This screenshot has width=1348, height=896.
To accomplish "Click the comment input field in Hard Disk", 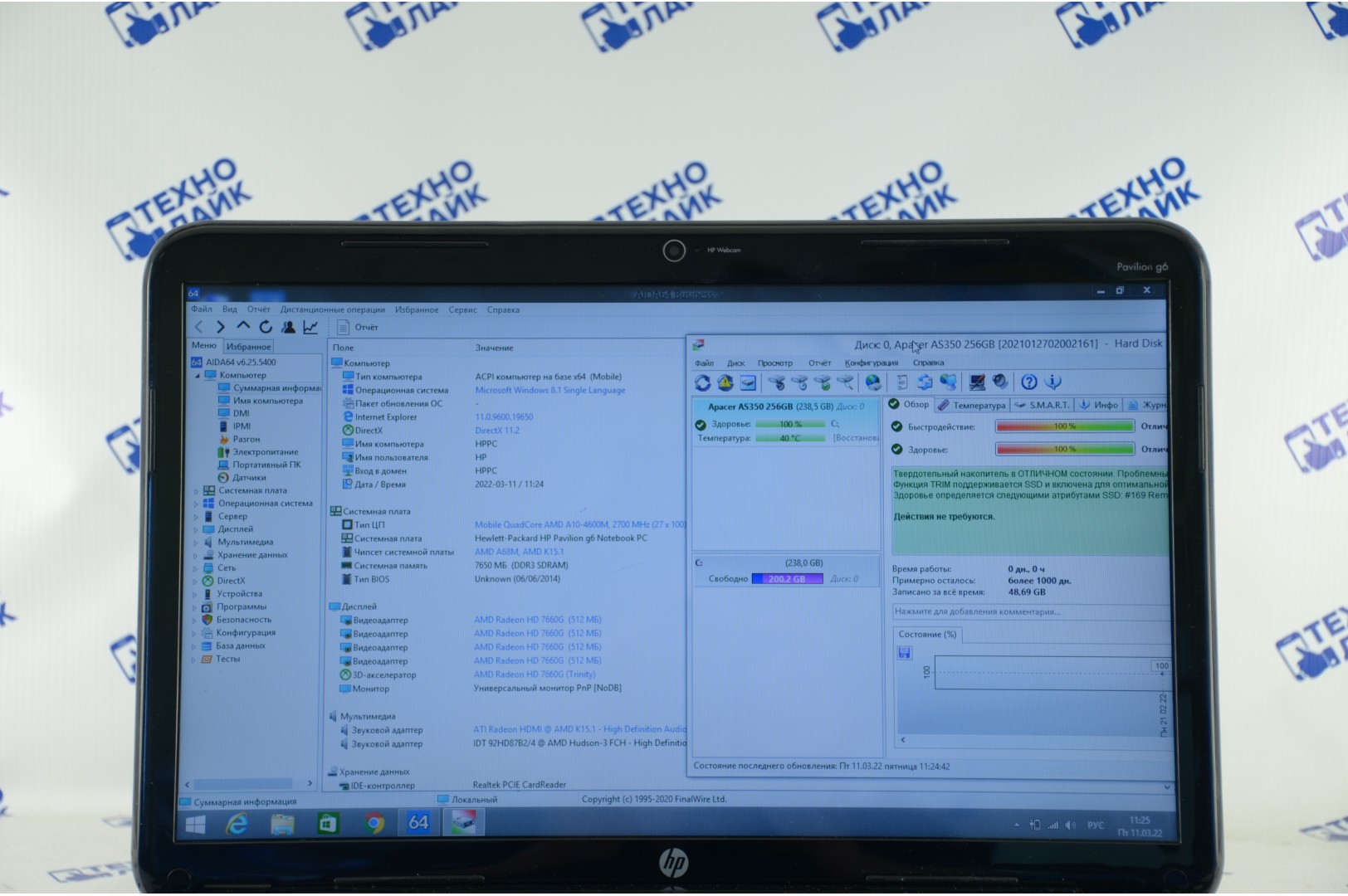I will pyautogui.click(x=1028, y=611).
